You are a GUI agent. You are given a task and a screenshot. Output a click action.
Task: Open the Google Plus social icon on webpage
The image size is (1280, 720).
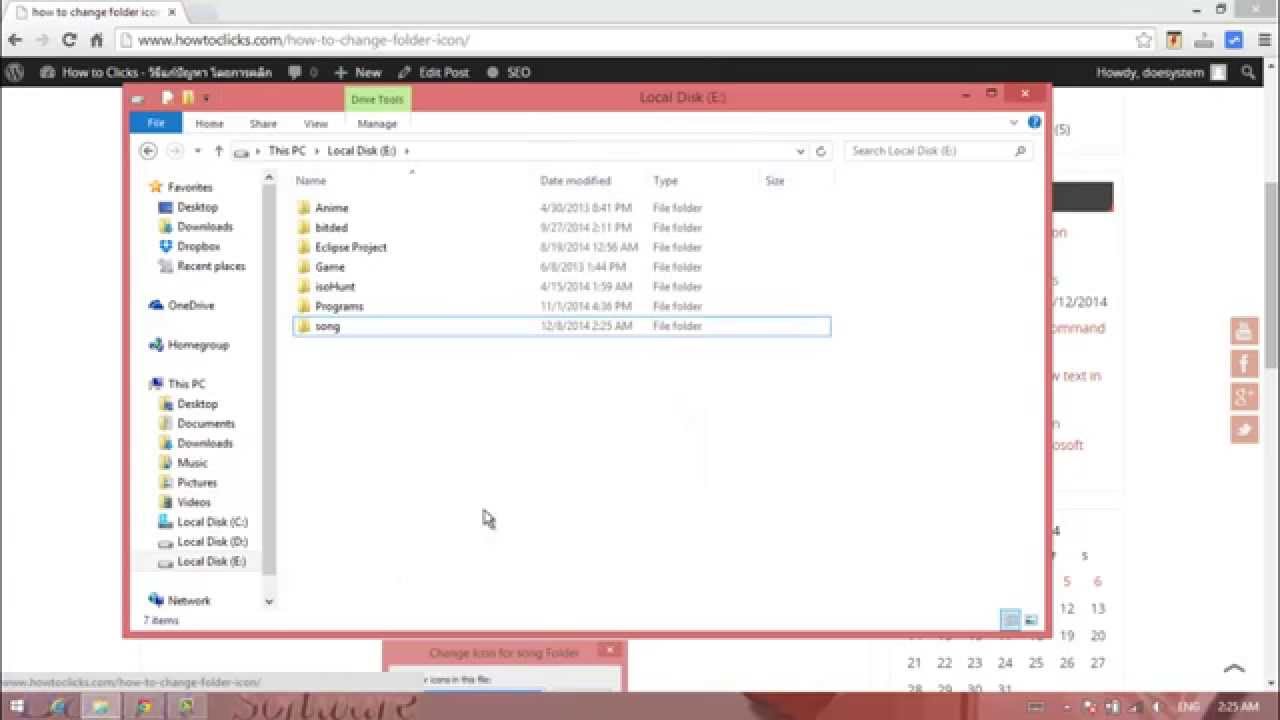click(1244, 397)
